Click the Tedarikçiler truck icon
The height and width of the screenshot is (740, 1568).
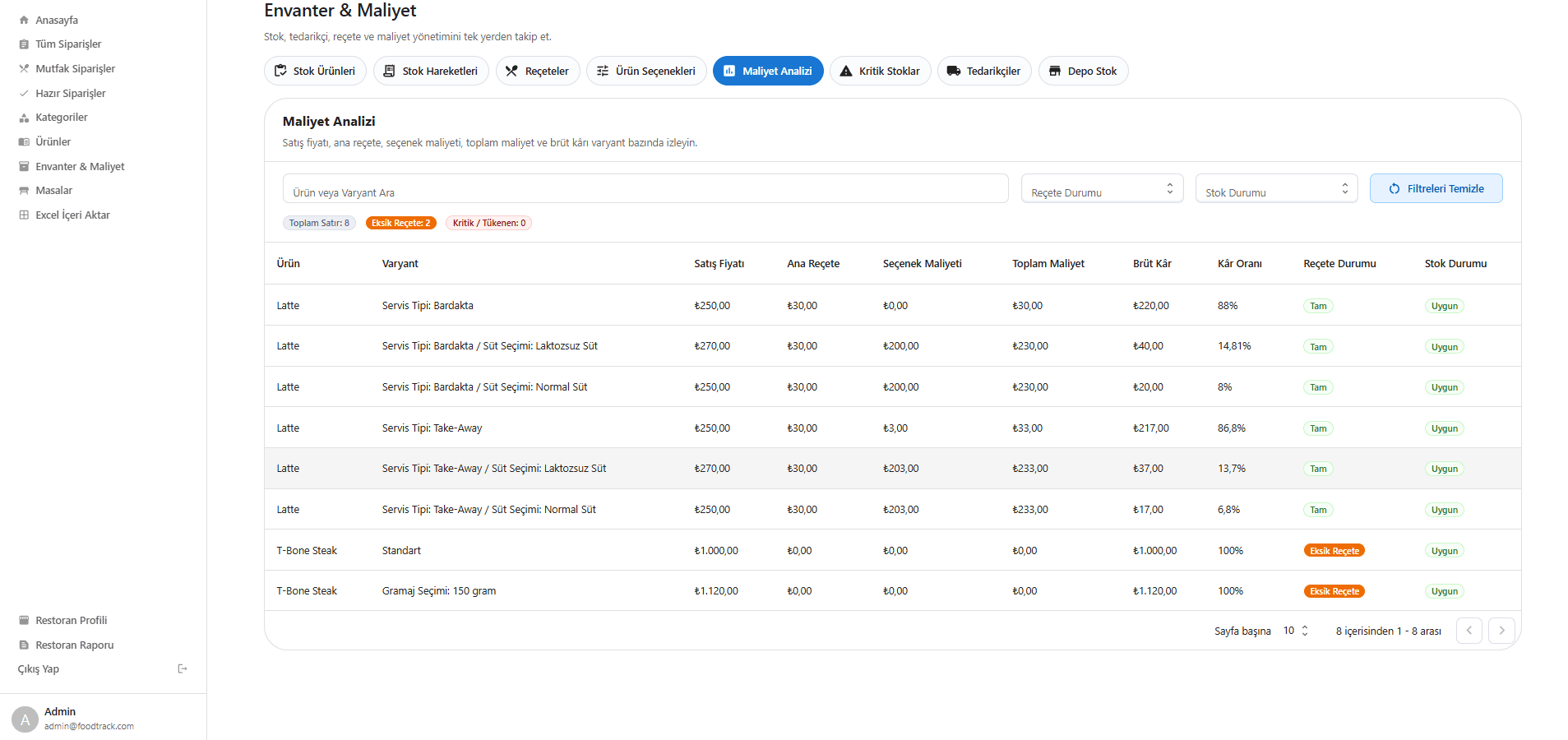[x=954, y=71]
